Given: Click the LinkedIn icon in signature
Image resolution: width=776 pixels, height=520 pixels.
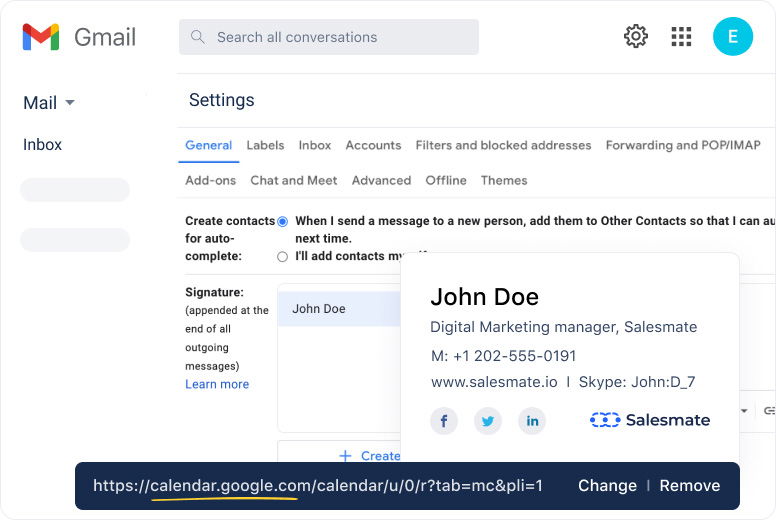Looking at the screenshot, I should pyautogui.click(x=532, y=421).
